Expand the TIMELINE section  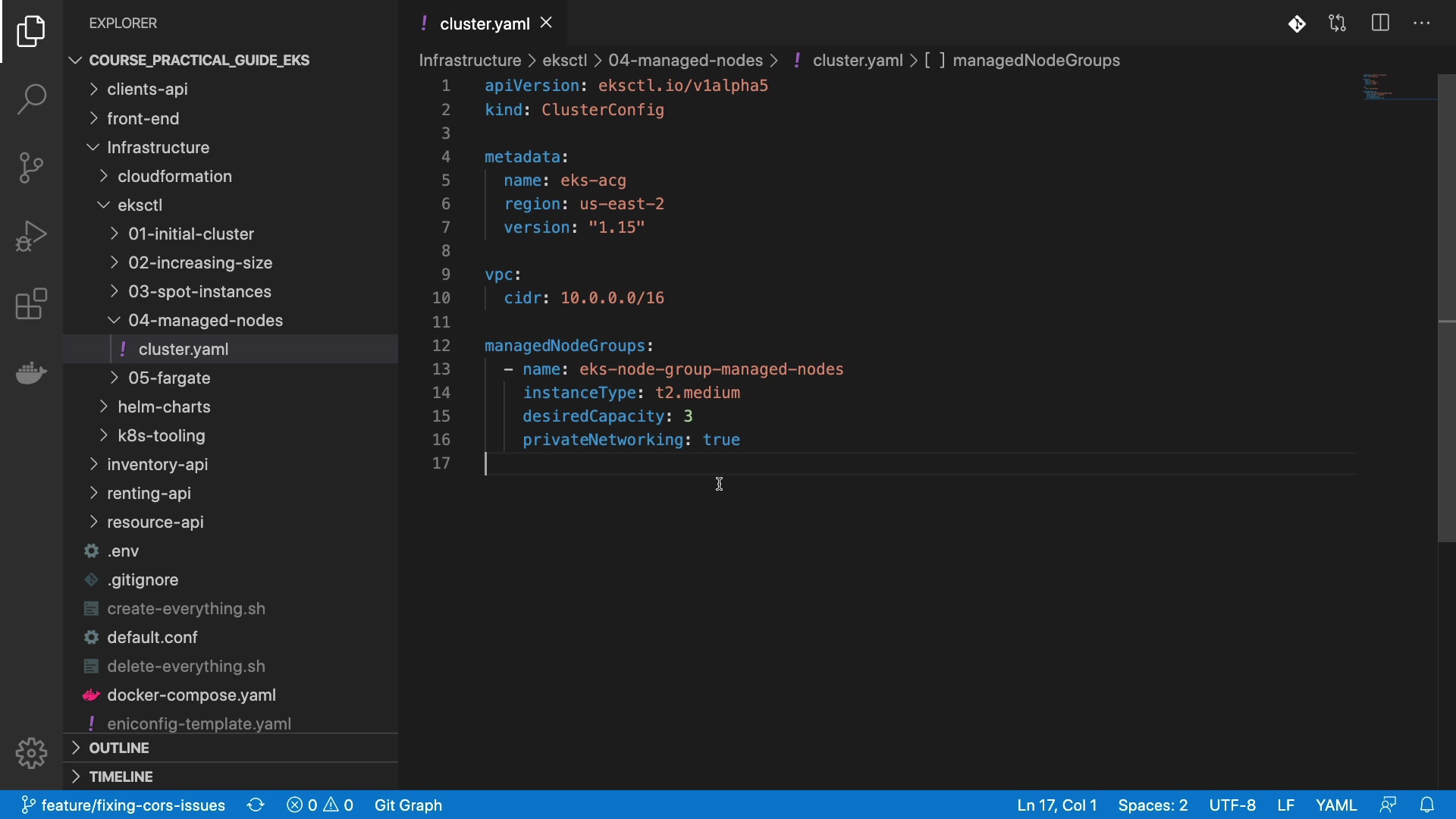121,777
